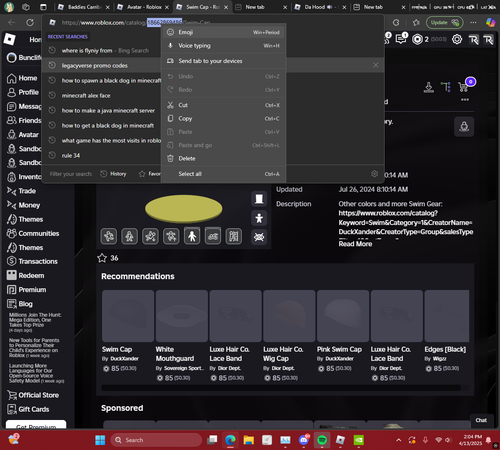Screen dimensions: 500x450
Task: Click Send tab to your devices
Action: pos(223,61)
